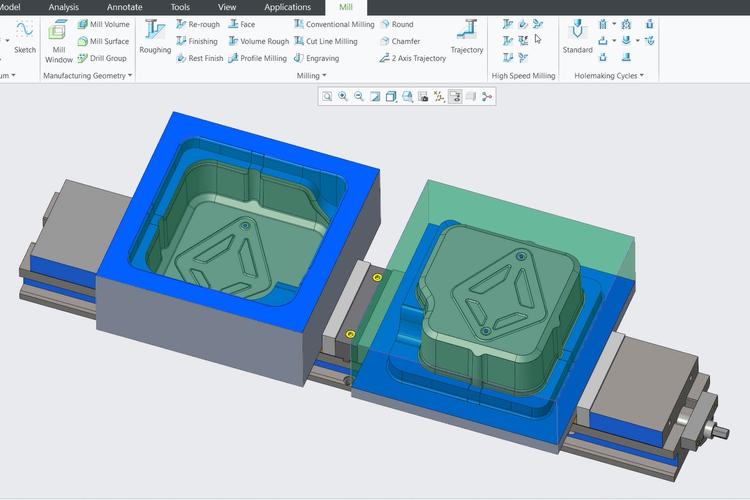Image resolution: width=750 pixels, height=500 pixels.
Task: Zoom out using the graphics toolbar
Action: (359, 97)
